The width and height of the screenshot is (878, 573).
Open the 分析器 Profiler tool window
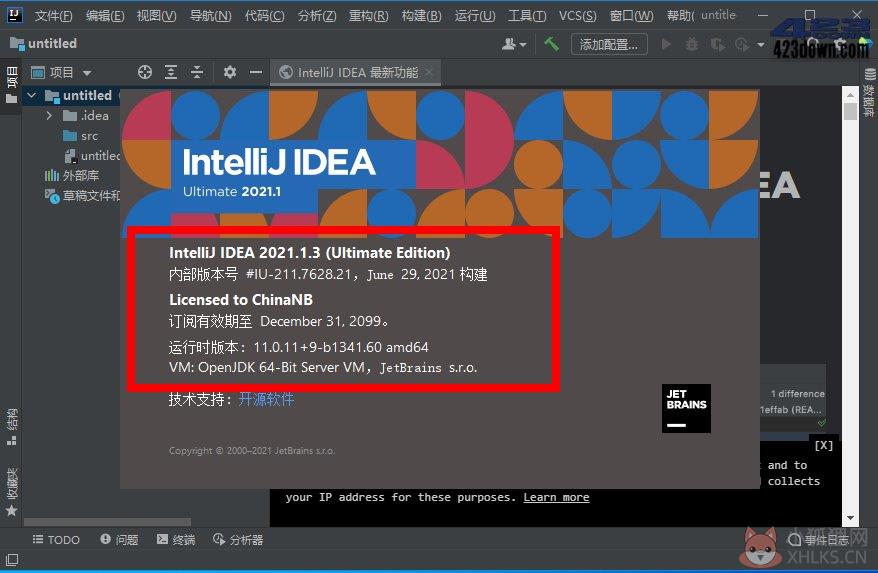(x=238, y=539)
